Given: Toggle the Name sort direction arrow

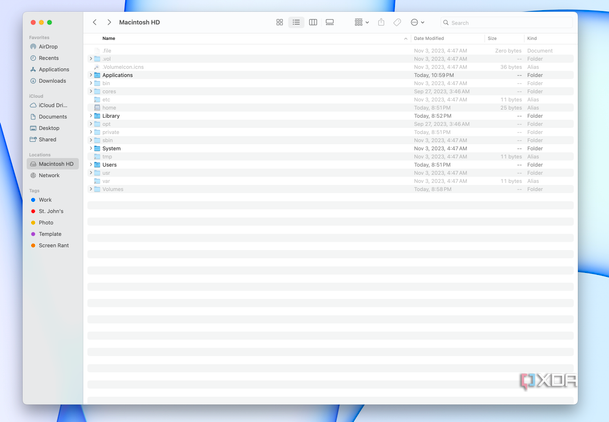Looking at the screenshot, I should tap(405, 38).
